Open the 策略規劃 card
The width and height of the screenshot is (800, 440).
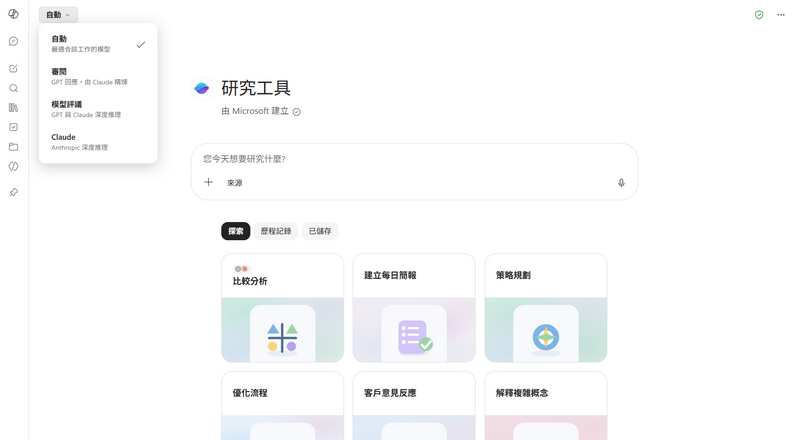[x=546, y=308]
